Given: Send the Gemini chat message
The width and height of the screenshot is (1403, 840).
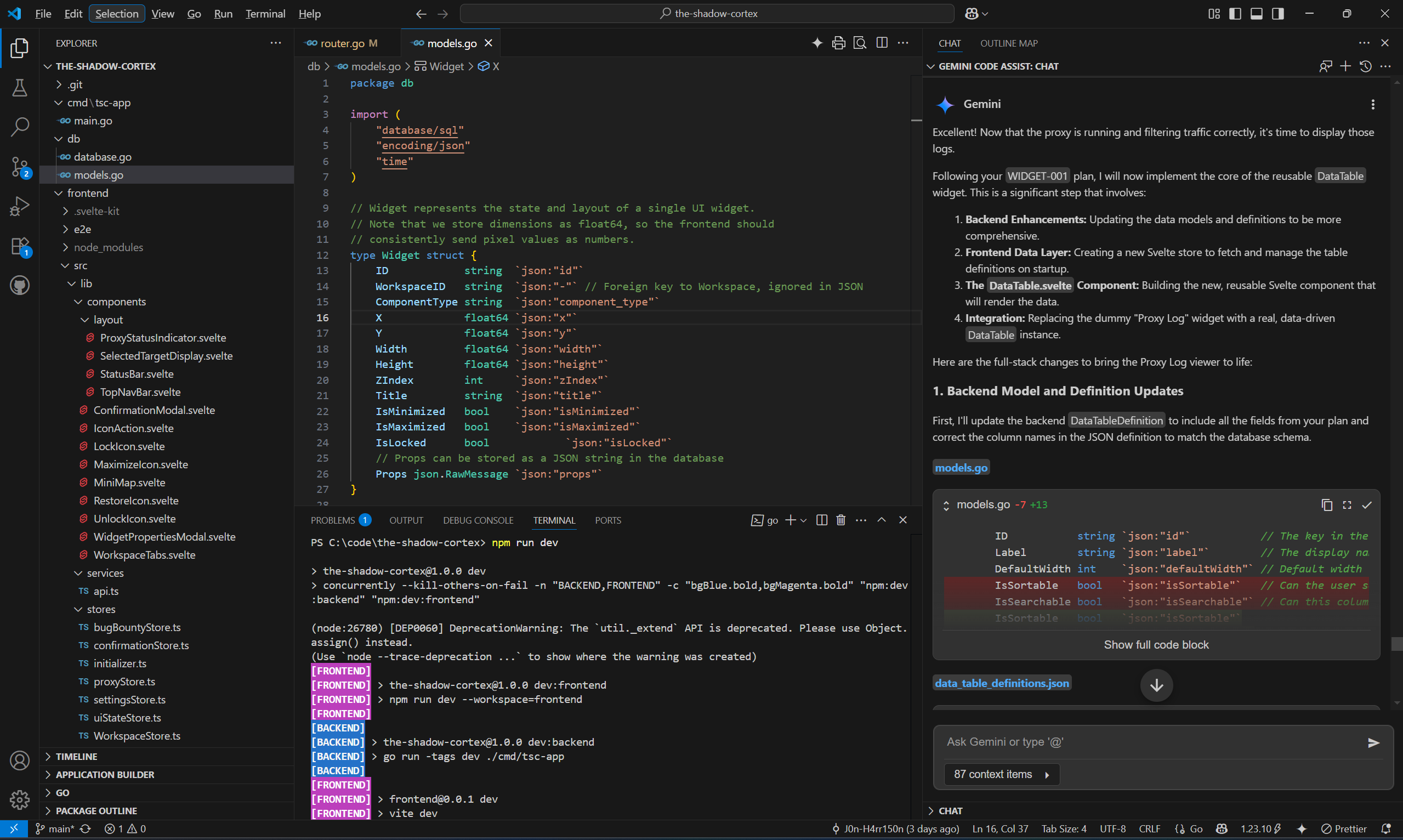Looking at the screenshot, I should [1373, 742].
